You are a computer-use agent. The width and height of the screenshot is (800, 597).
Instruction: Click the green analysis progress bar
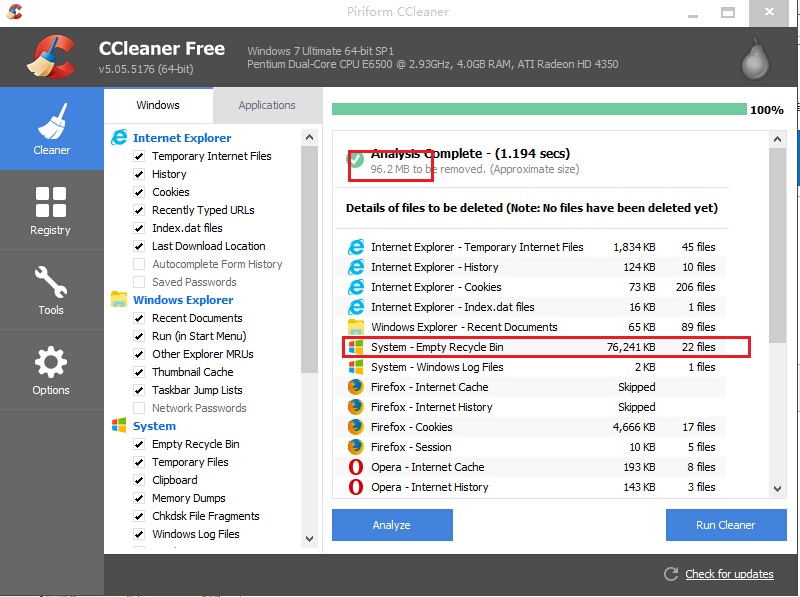pyautogui.click(x=539, y=109)
